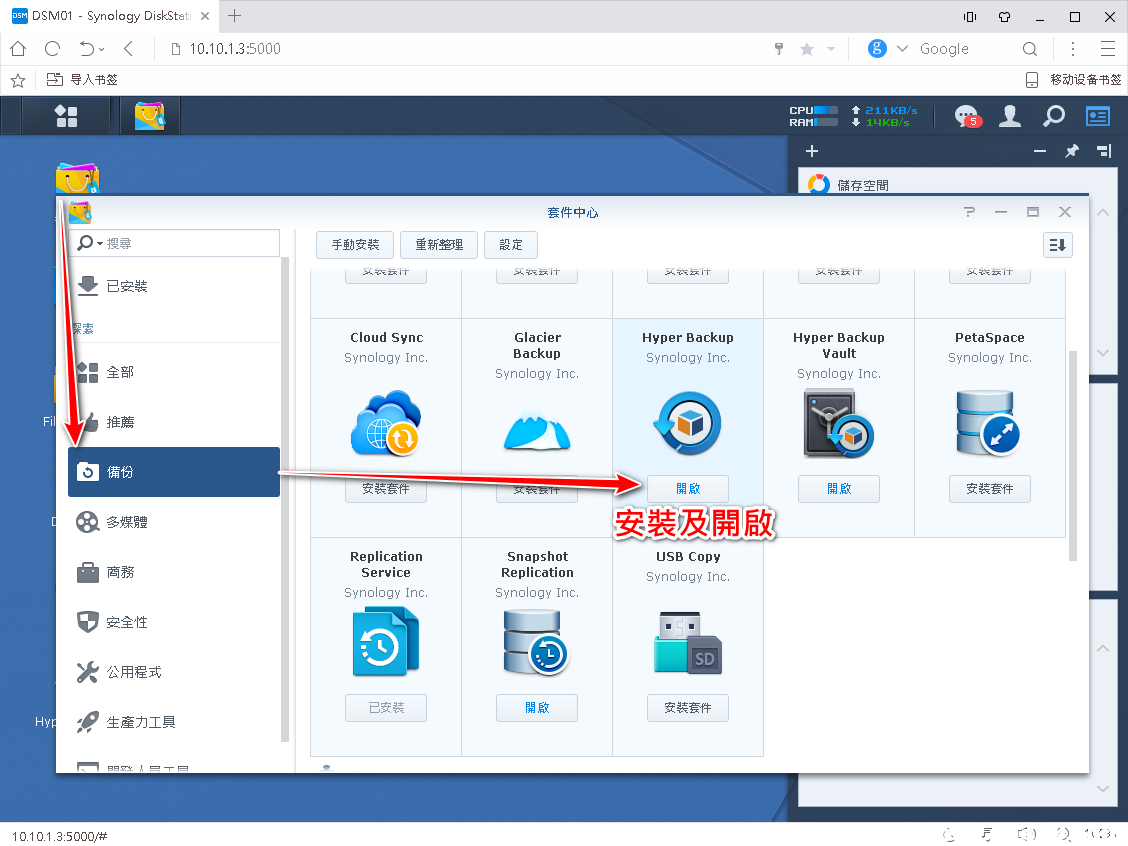Click 開啟 under Hyper Backup

click(687, 488)
